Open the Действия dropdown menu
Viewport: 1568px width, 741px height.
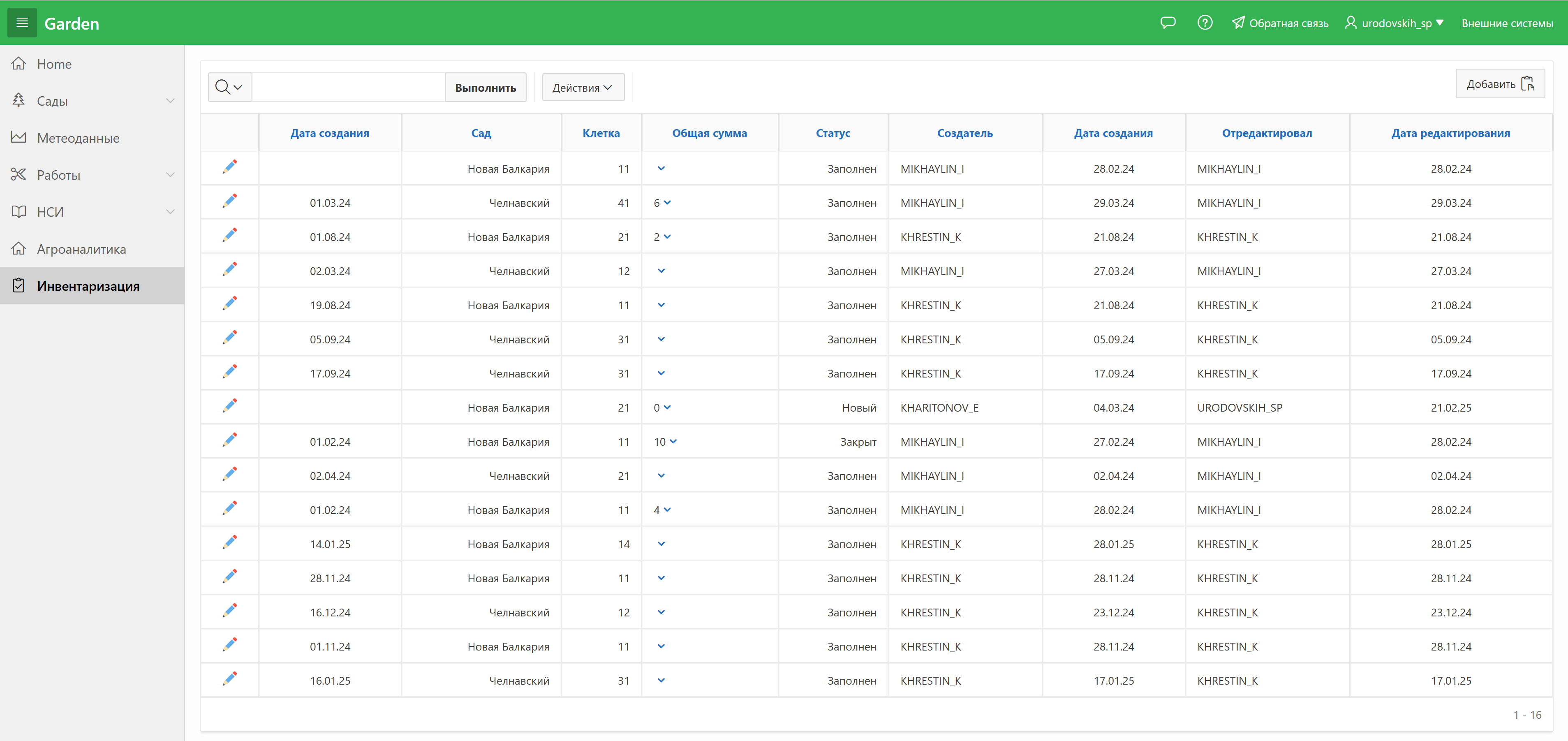pos(583,88)
